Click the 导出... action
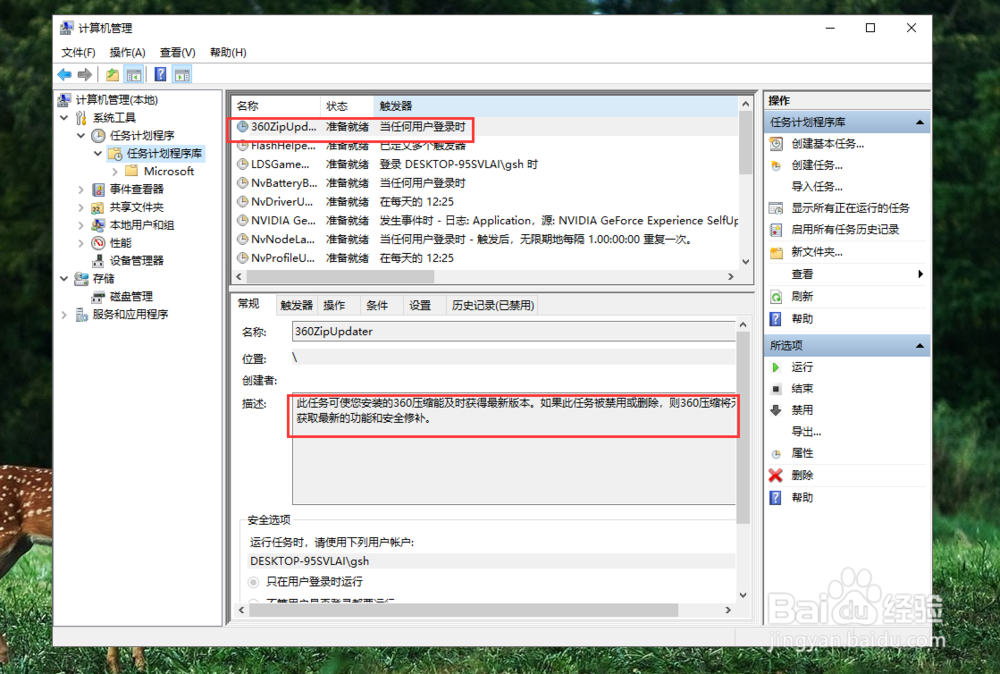Viewport: 1000px width, 674px height. click(x=805, y=432)
